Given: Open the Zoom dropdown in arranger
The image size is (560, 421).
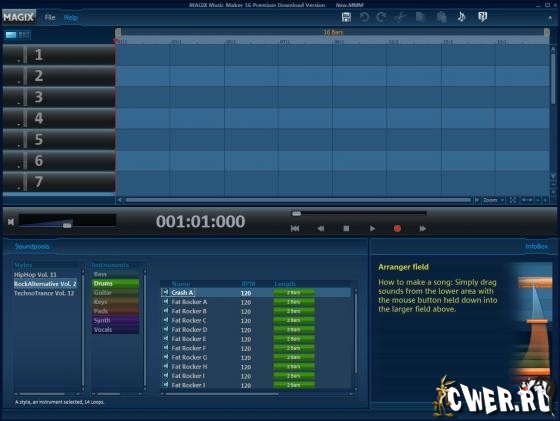Looking at the screenshot, I should point(493,200).
